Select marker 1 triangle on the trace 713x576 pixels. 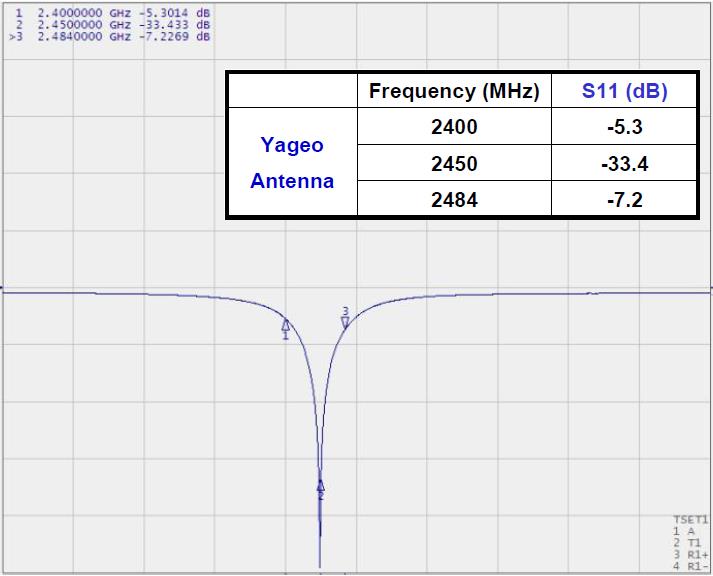tap(286, 325)
